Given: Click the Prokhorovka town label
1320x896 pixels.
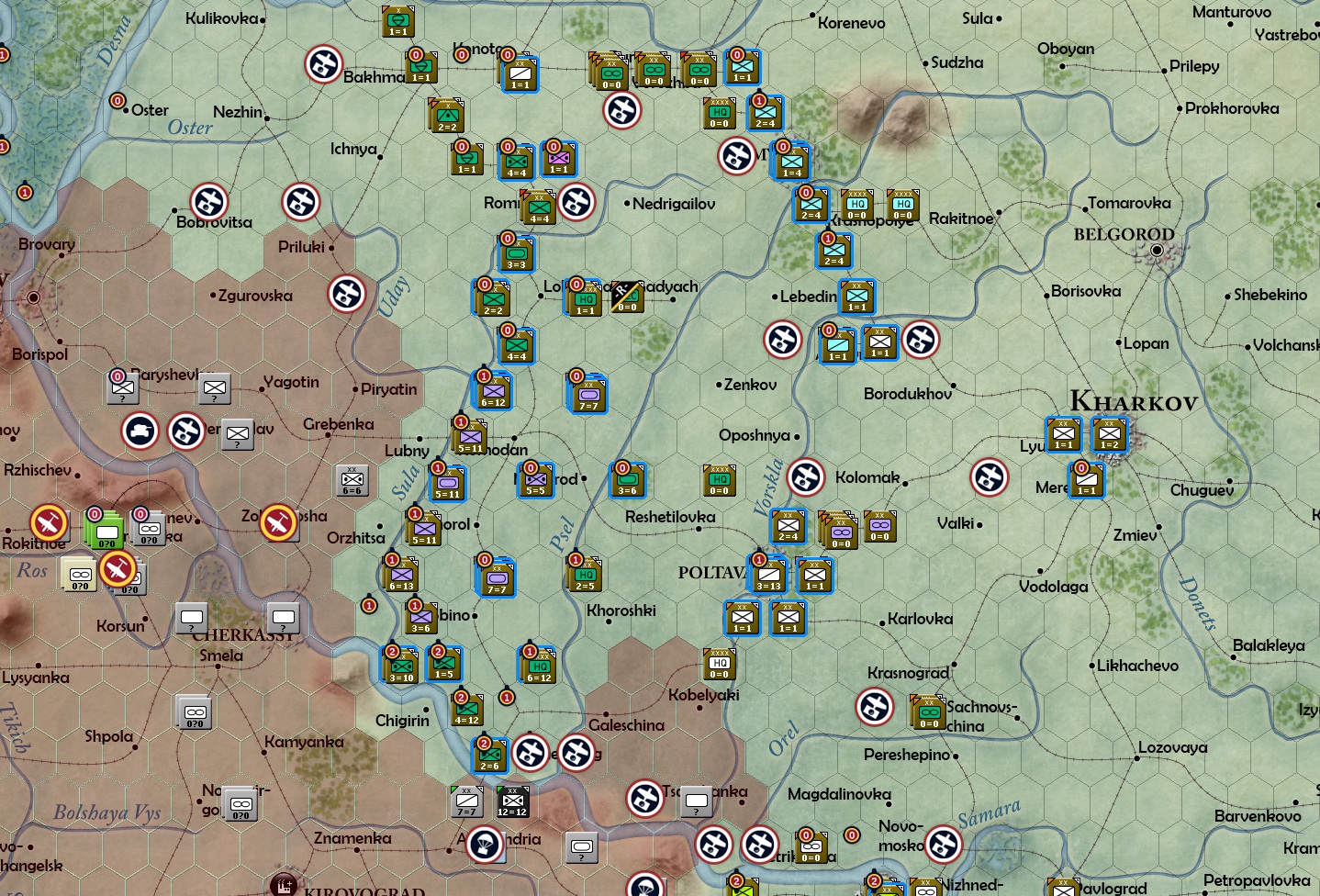Looking at the screenshot, I should [1232, 108].
